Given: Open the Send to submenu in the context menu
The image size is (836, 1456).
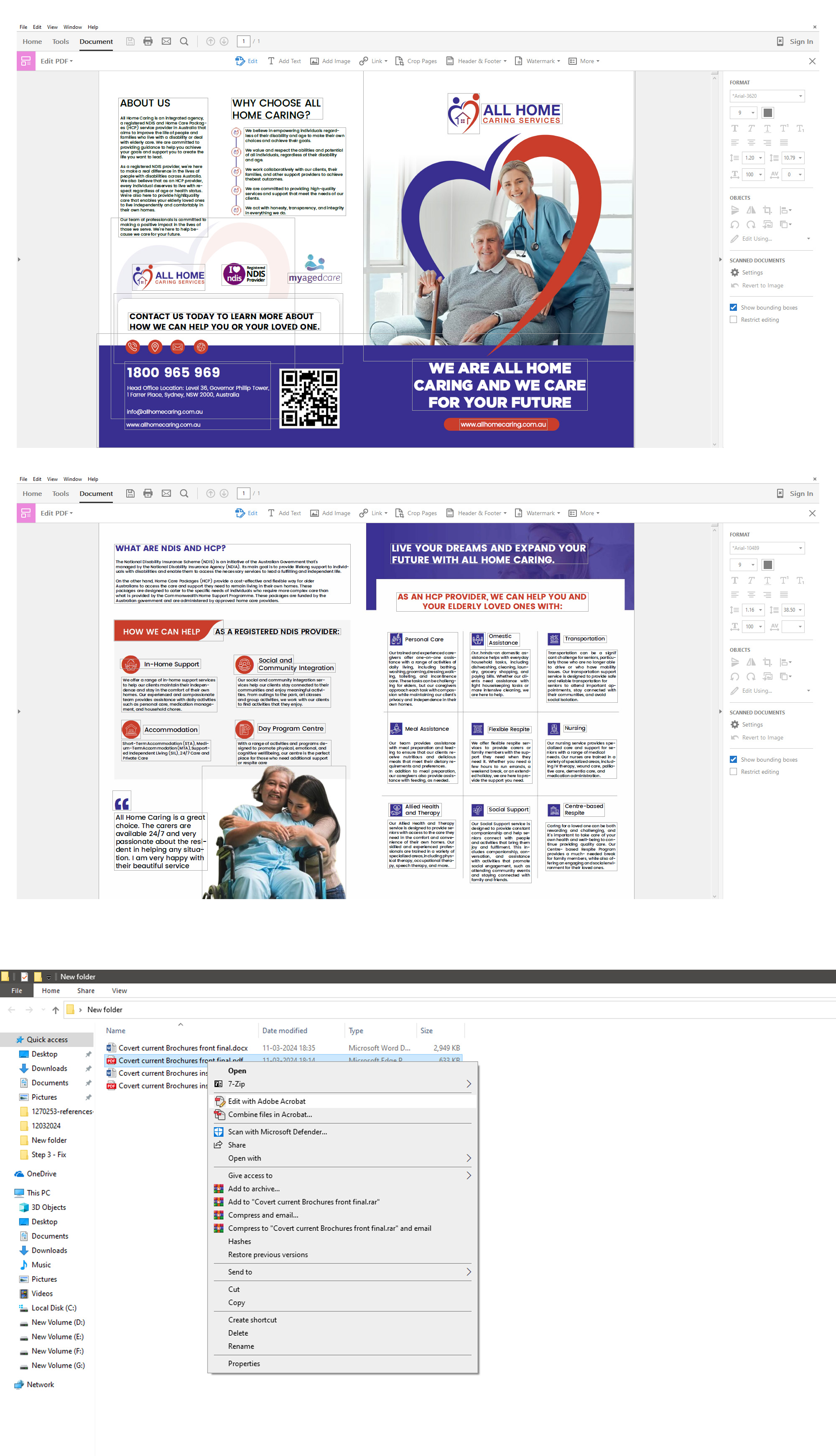Looking at the screenshot, I should tap(342, 1272).
